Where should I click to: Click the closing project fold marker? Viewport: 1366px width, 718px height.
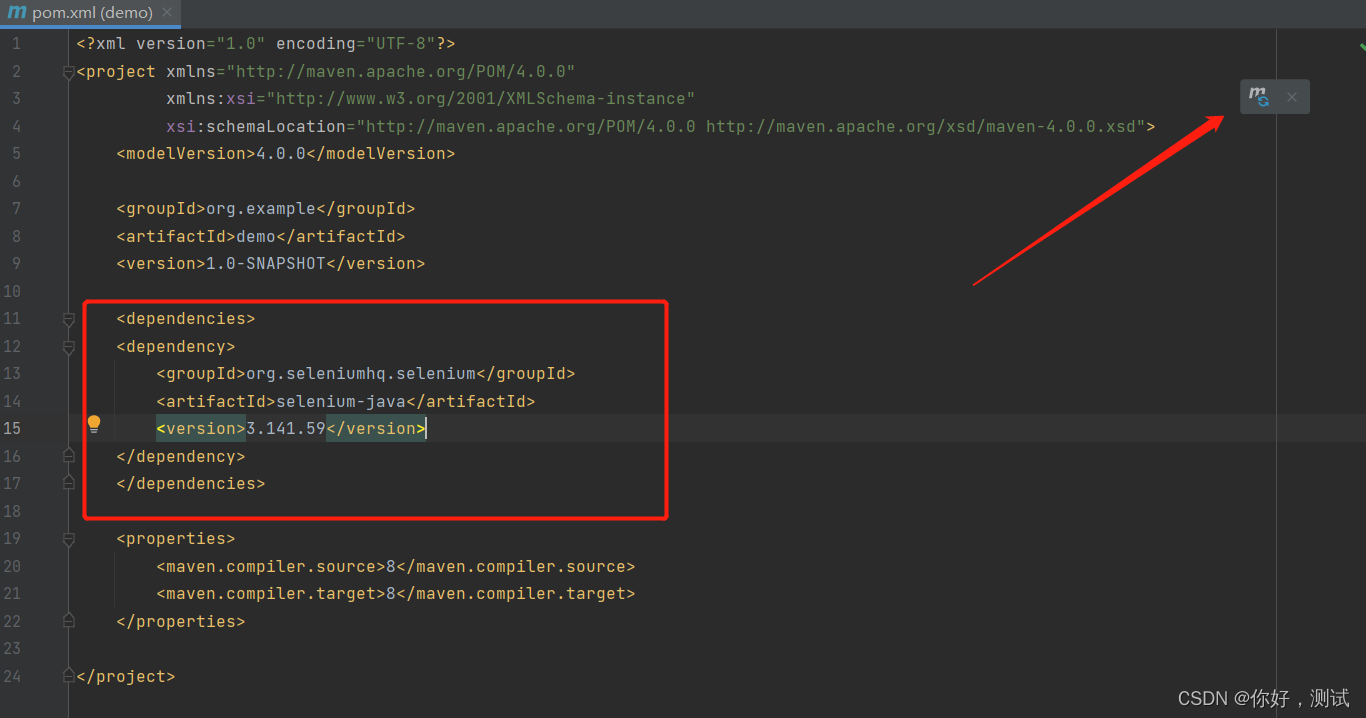click(68, 676)
